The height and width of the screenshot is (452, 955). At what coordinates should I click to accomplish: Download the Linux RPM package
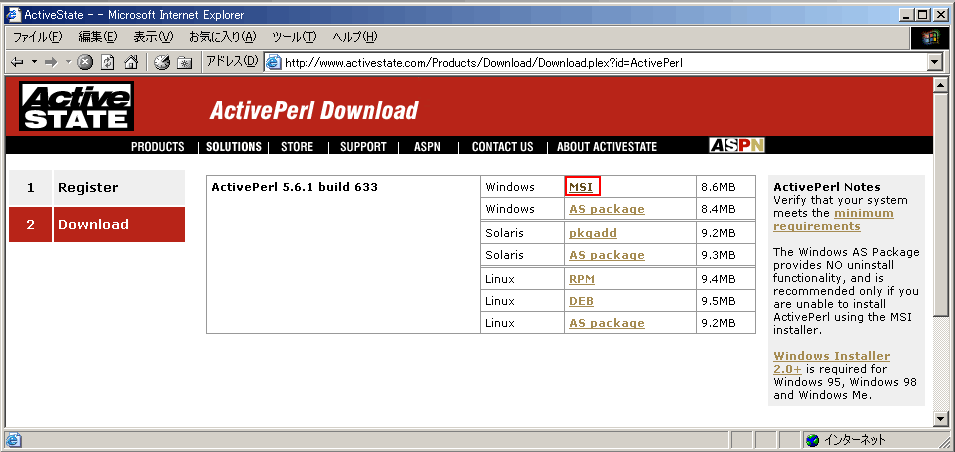click(x=582, y=279)
